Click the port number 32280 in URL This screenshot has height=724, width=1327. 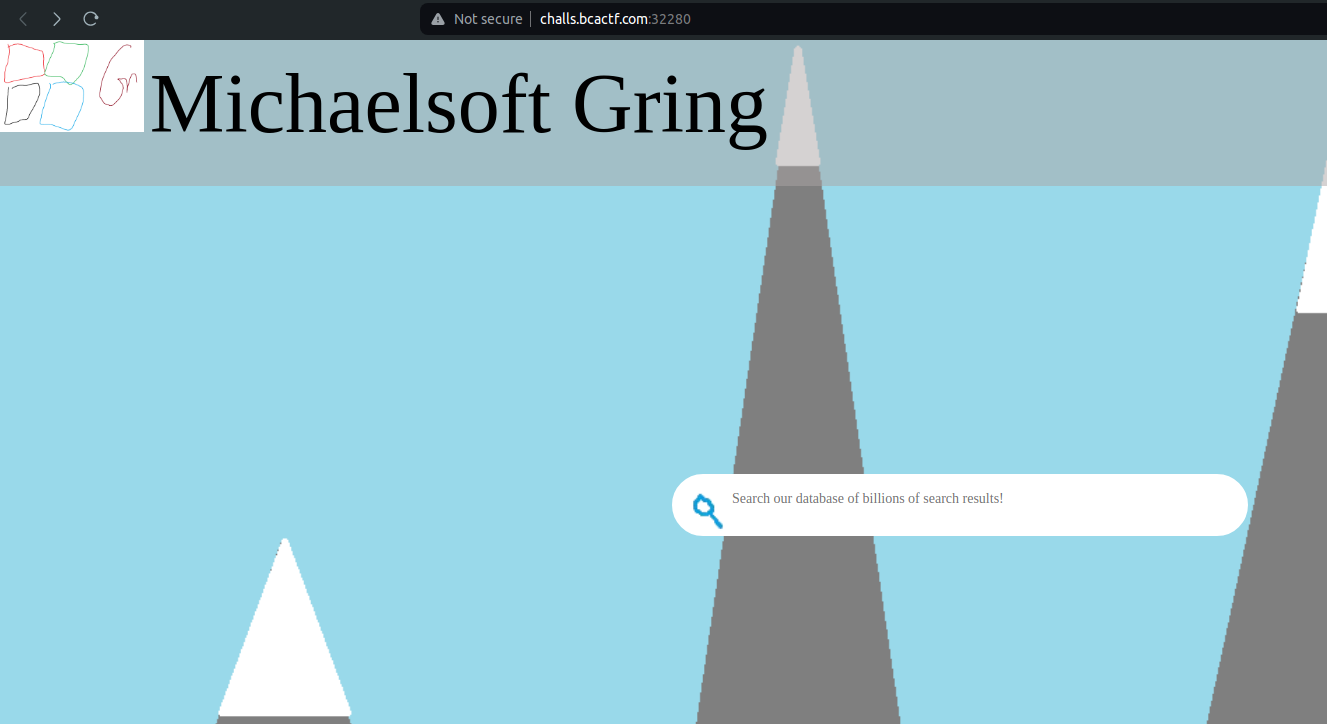point(672,19)
